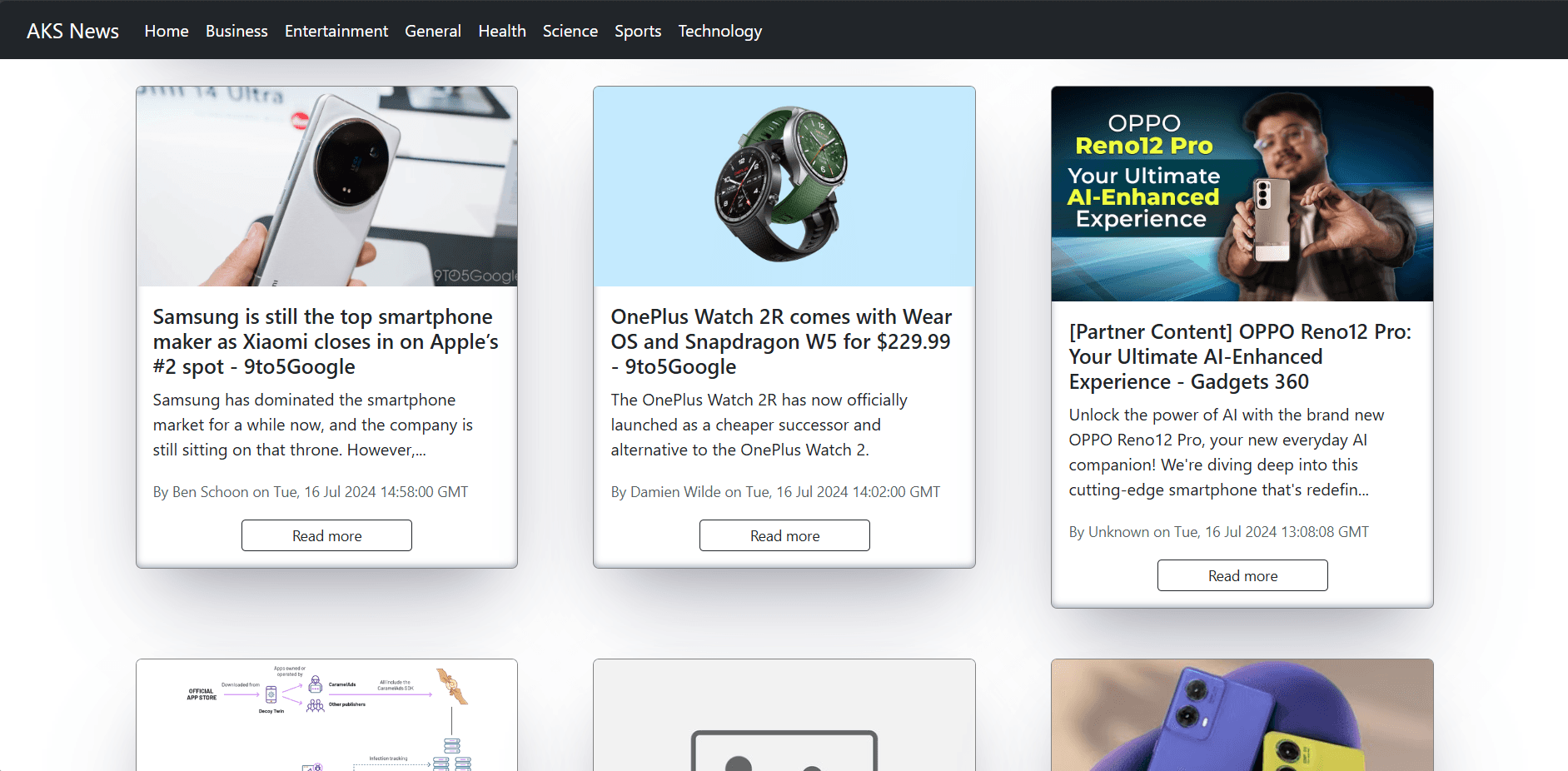Screen dimensions: 1568x771
Task: Click the Samsung has dominated description text
Action: pos(315,425)
